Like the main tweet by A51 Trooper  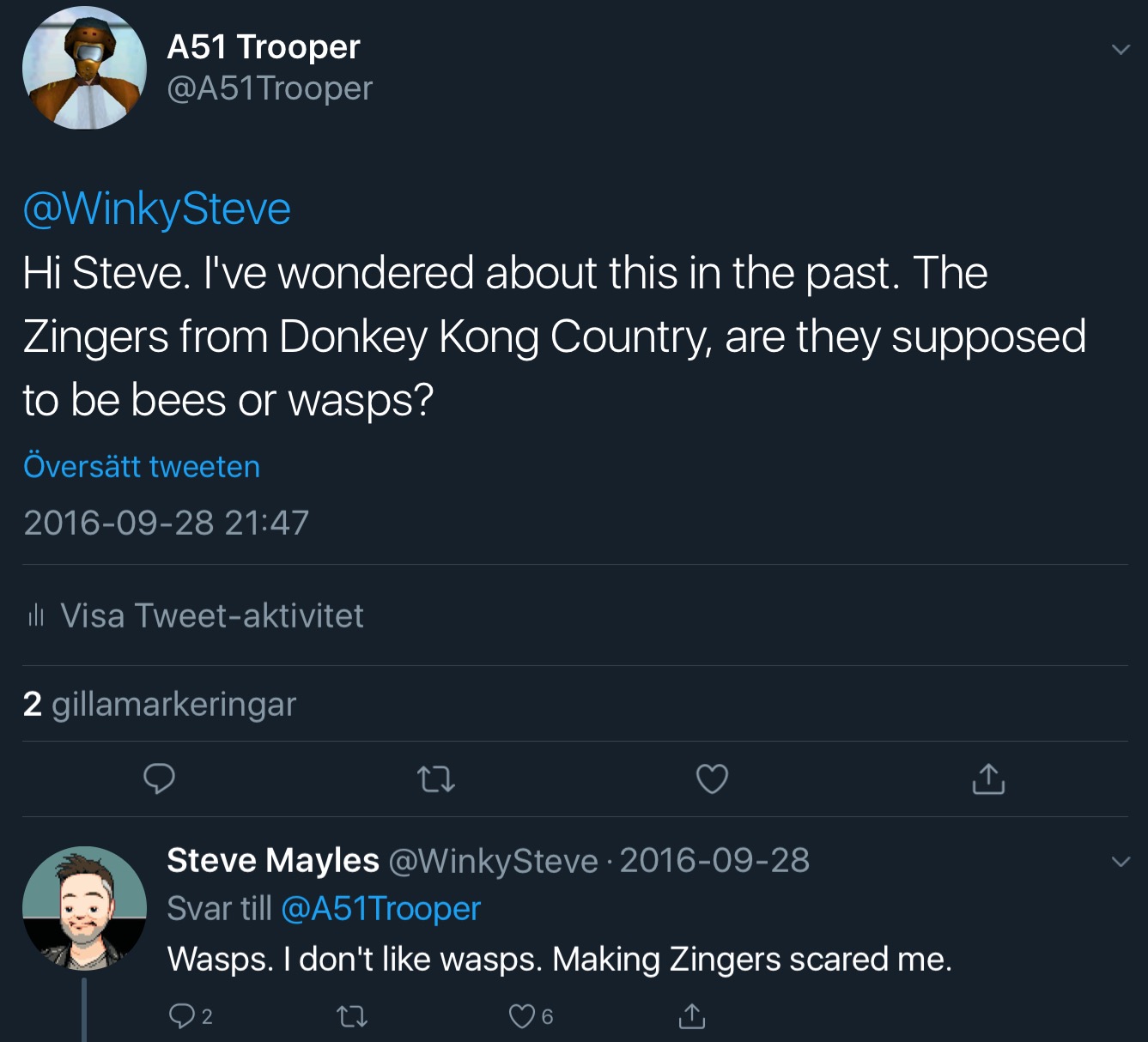click(712, 778)
